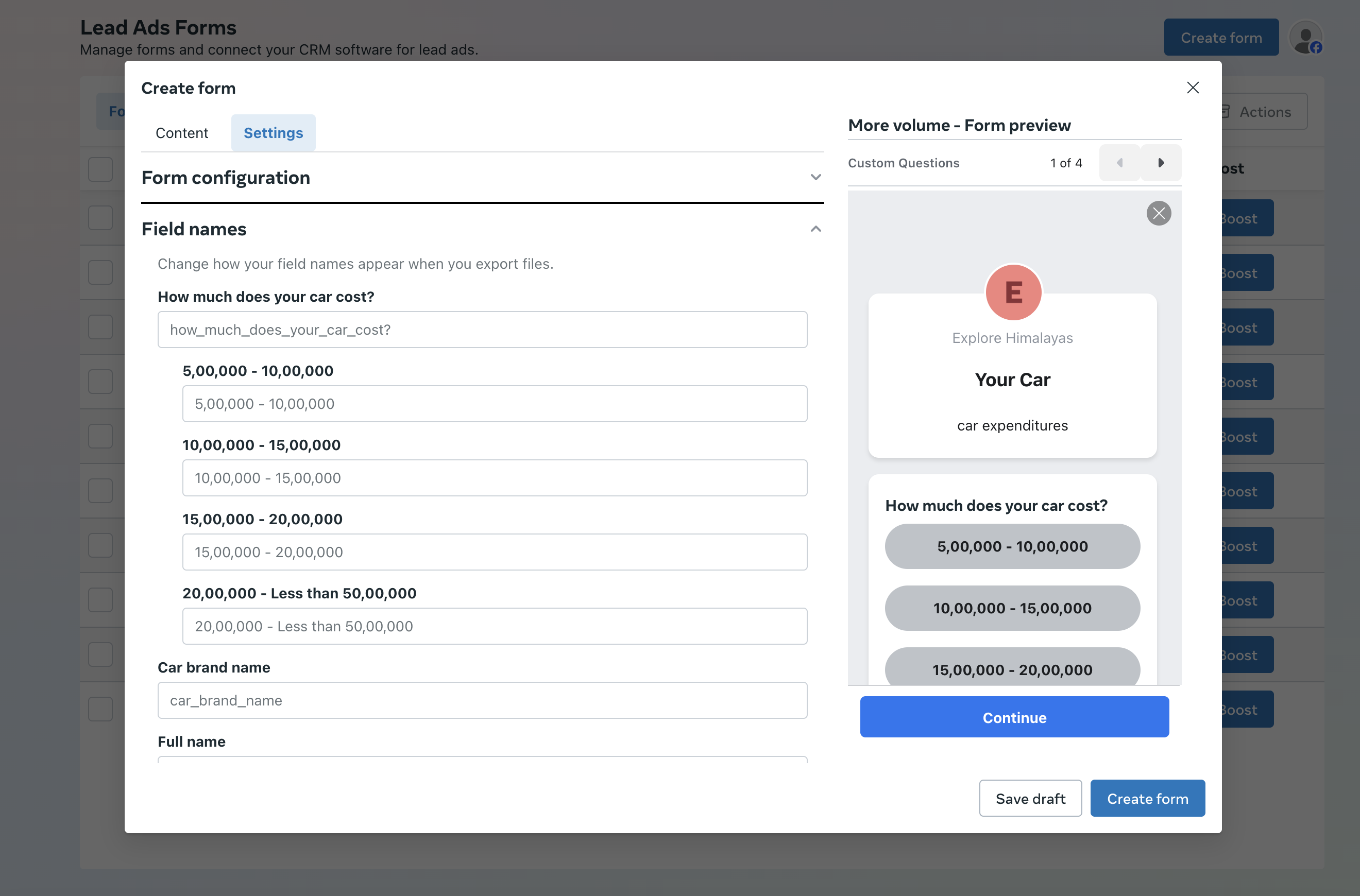The image size is (1360, 896).
Task: Select the 5,00,000 - 10,00,000 preview option
Action: coord(1012,546)
